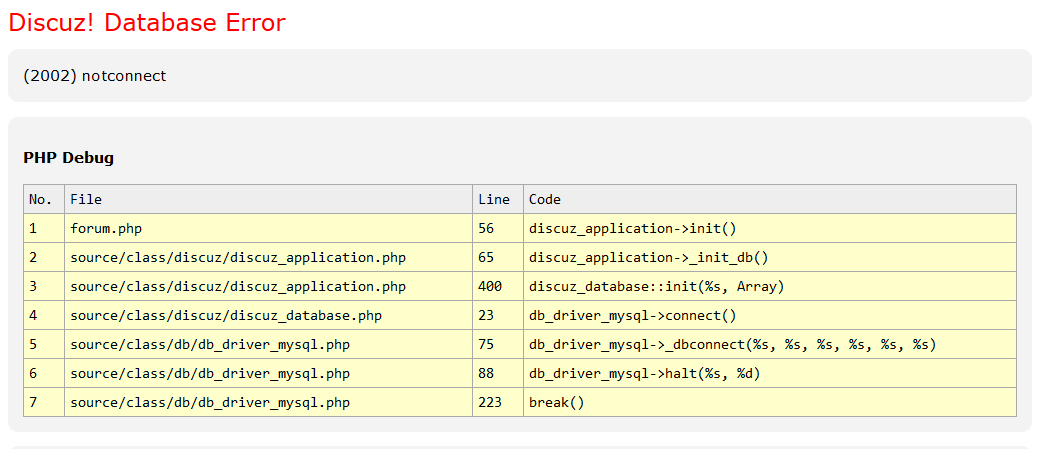Screen dimensions: 1038x449
Task: Click discuz_application.php file in row 2
Action: 268,258
